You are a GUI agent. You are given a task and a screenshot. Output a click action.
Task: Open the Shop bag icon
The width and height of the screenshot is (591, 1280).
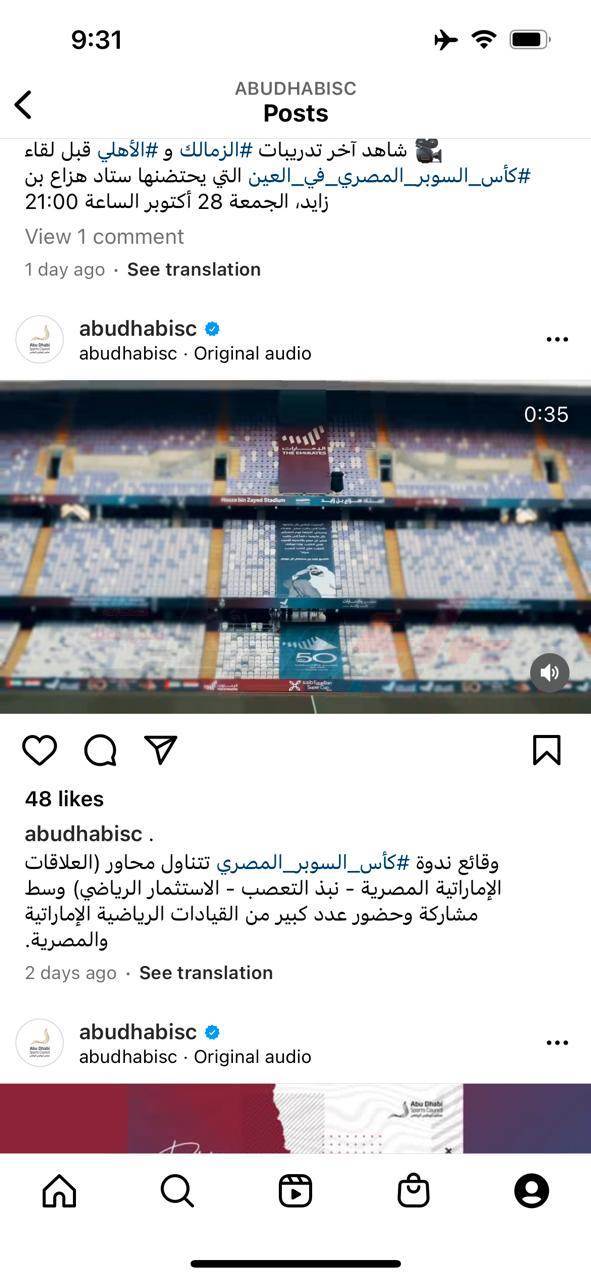click(x=413, y=1191)
